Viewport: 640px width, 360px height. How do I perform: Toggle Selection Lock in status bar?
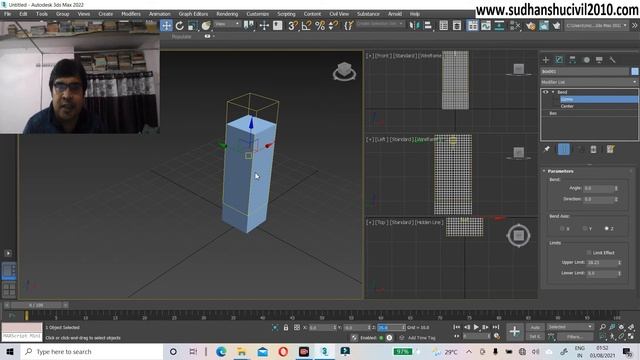tap(286, 327)
